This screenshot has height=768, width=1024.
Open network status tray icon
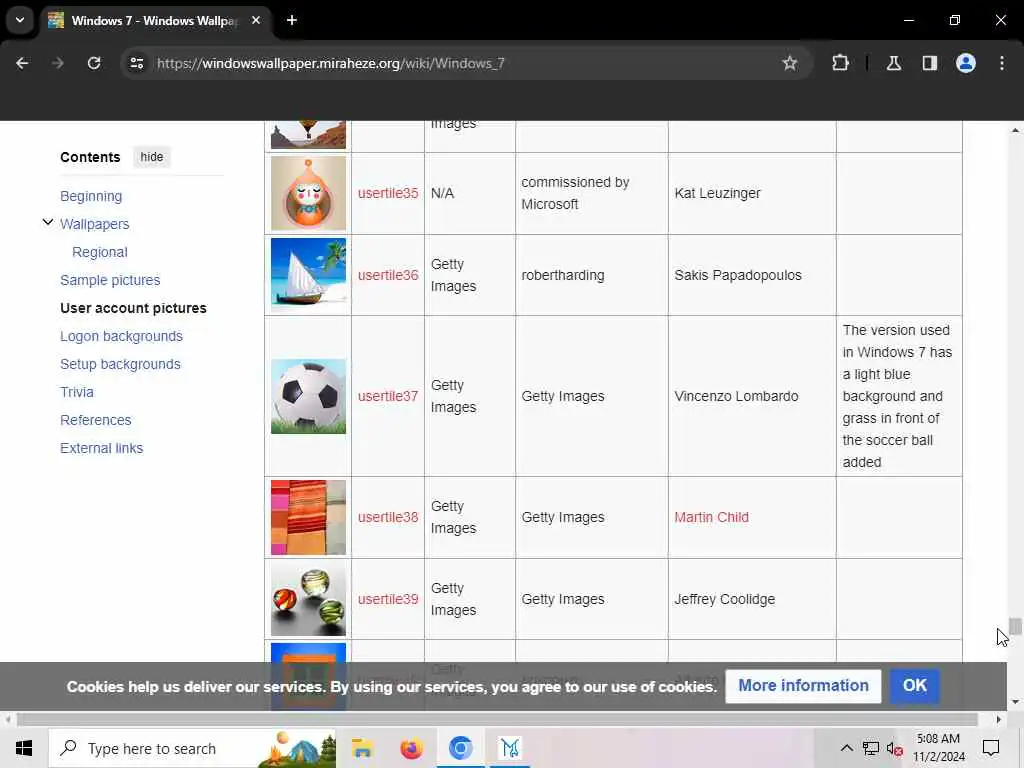click(x=871, y=748)
